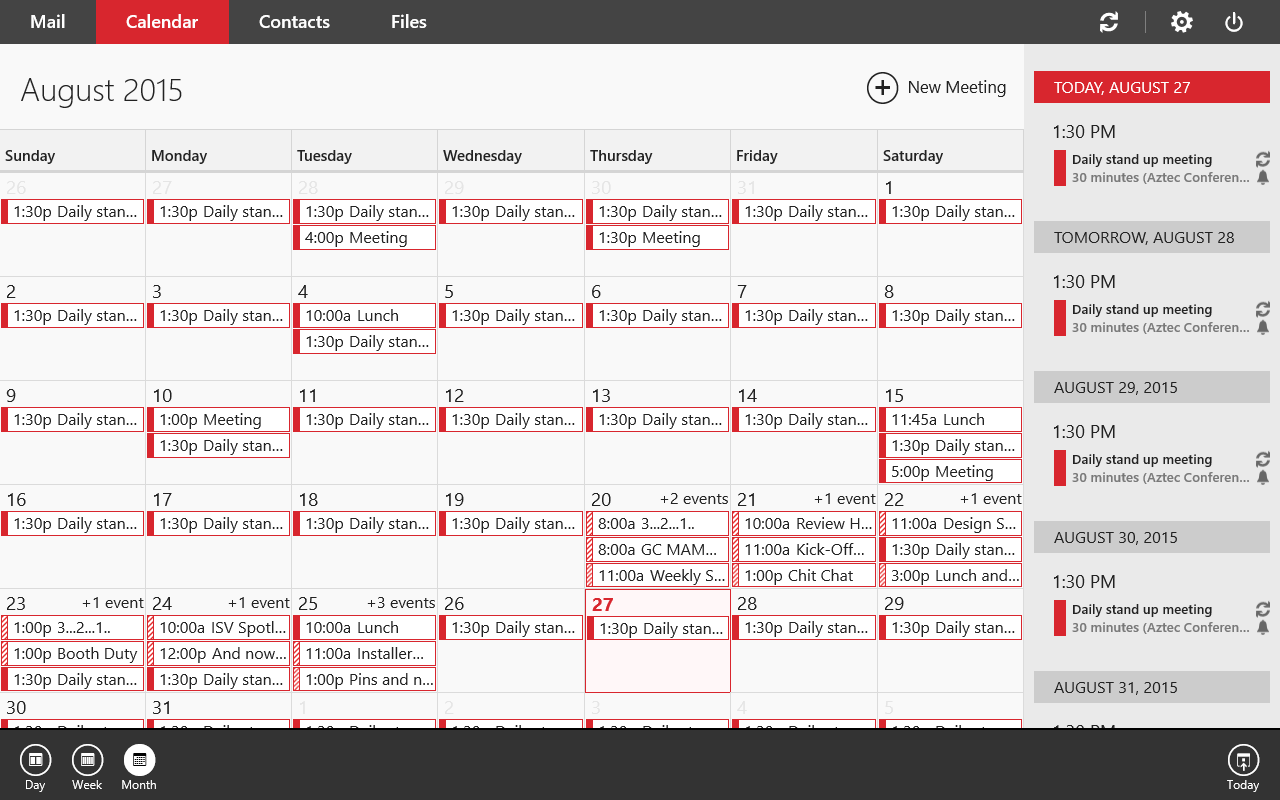Screen dimensions: 1280x800
Task: Open the 10:00a Lunch event on August 4
Action: pos(365,316)
